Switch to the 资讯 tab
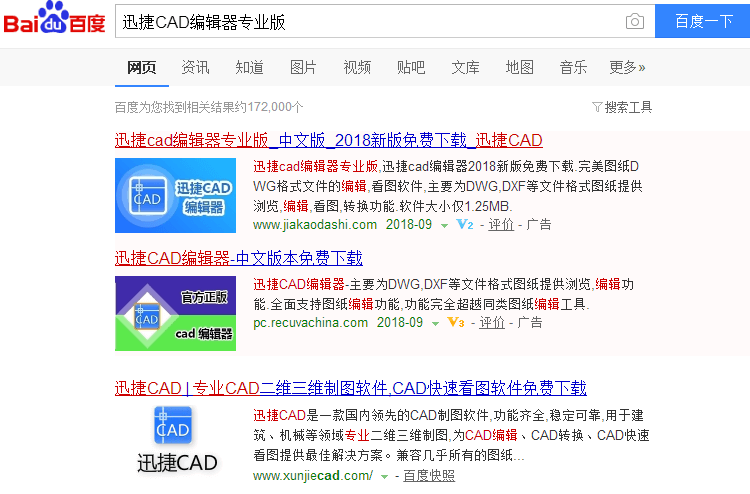This screenshot has width=750, height=494. [x=195, y=67]
